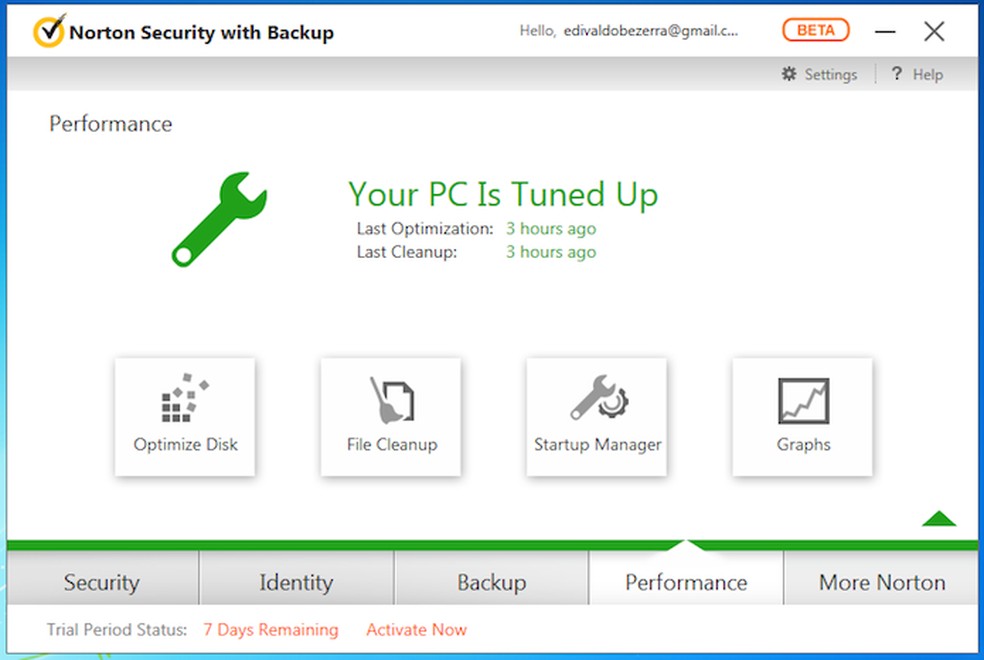
Task: Click the Optimize Disk icon
Action: (x=185, y=400)
